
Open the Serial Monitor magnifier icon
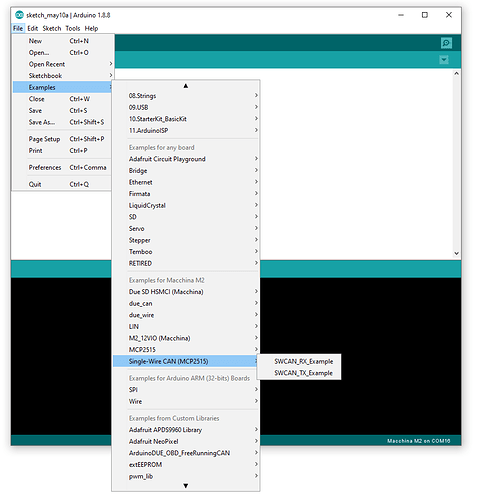[446, 43]
